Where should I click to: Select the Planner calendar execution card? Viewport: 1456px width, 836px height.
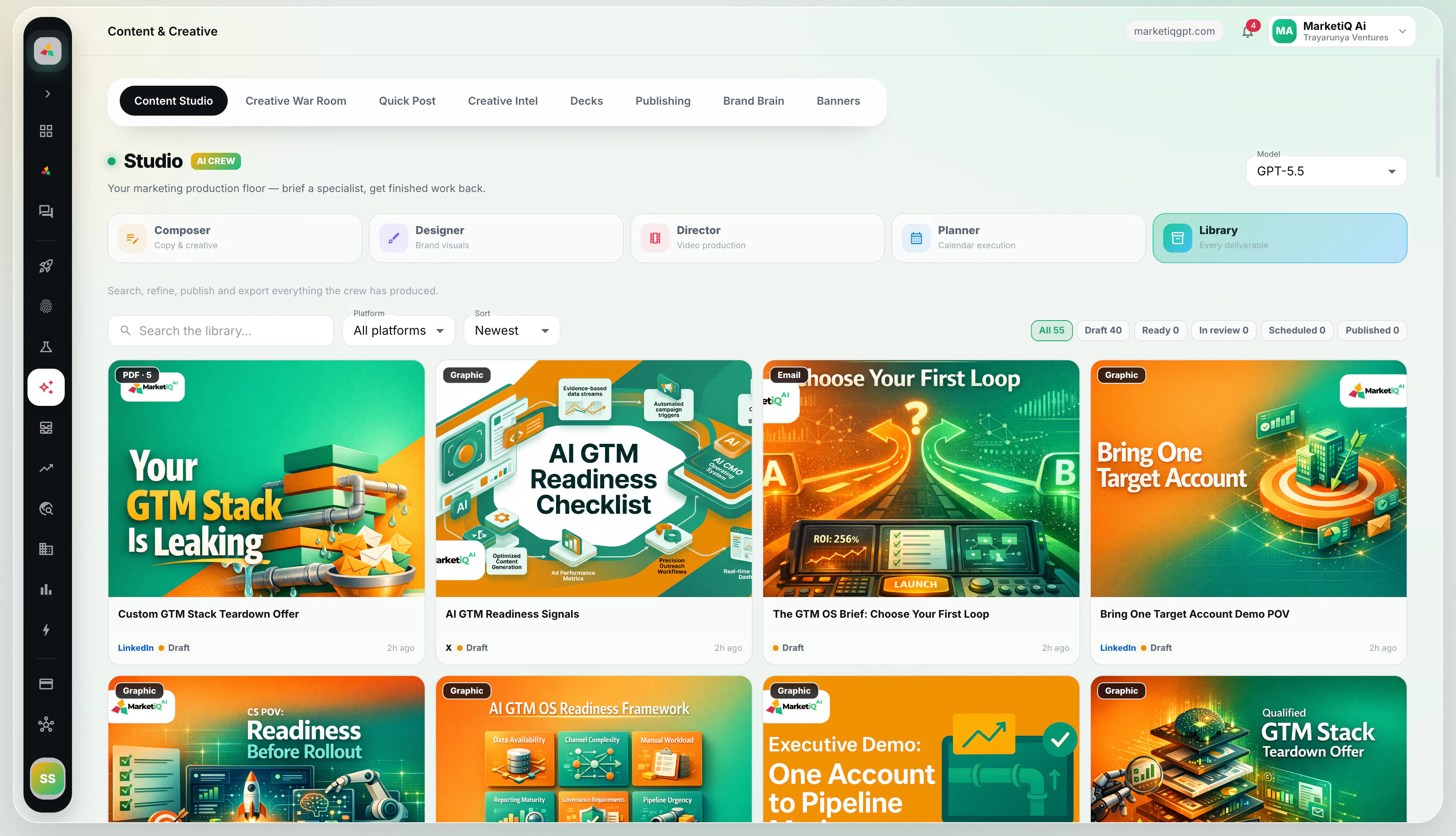click(x=1018, y=238)
